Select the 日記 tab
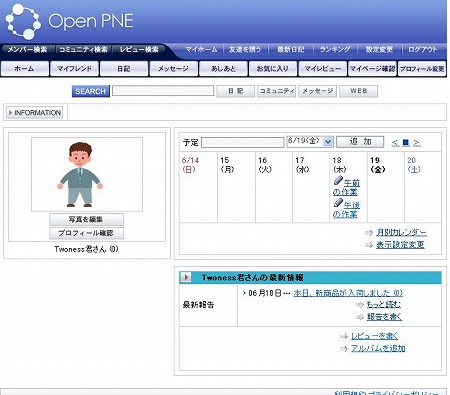 124,69
